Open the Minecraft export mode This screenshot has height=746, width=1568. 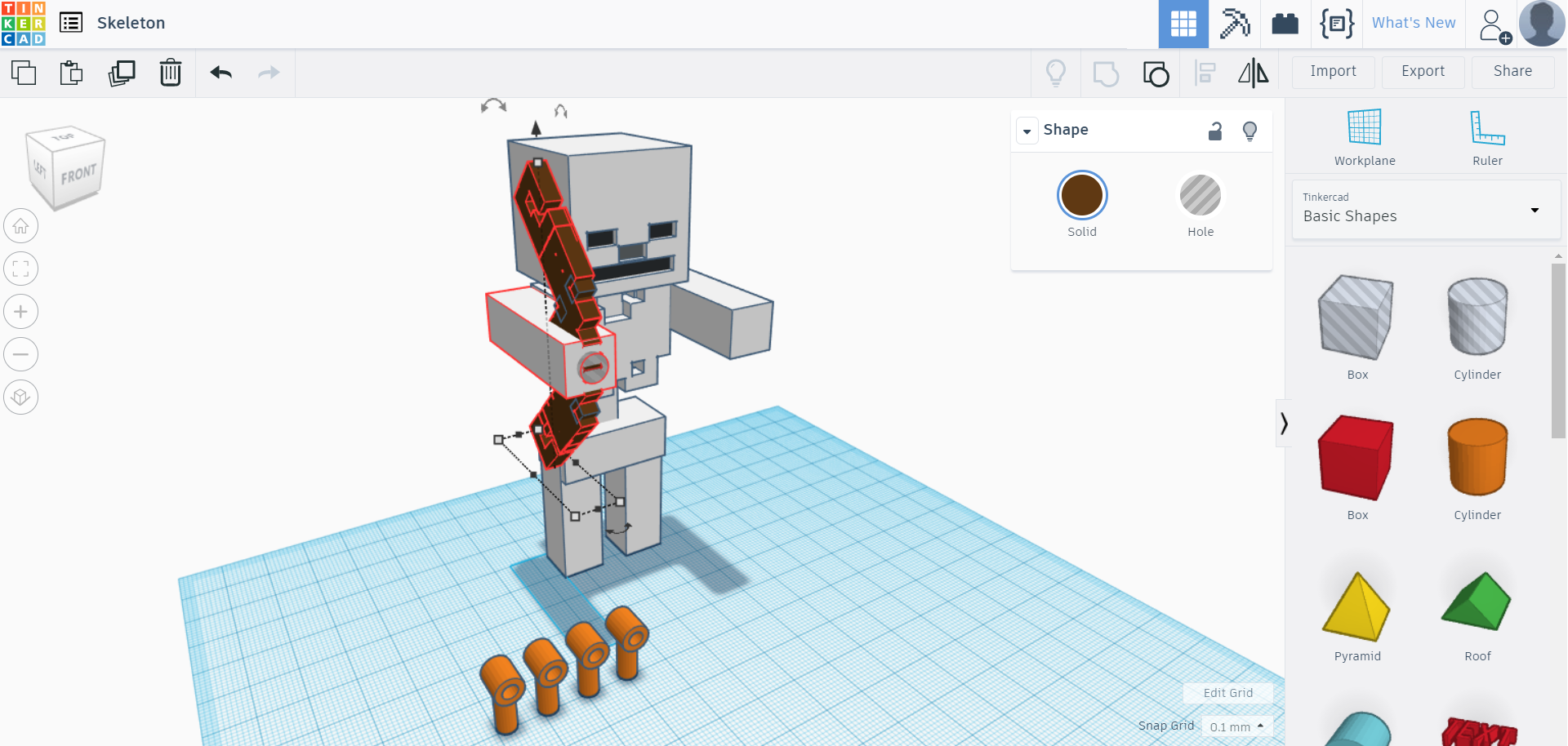coord(1234,23)
